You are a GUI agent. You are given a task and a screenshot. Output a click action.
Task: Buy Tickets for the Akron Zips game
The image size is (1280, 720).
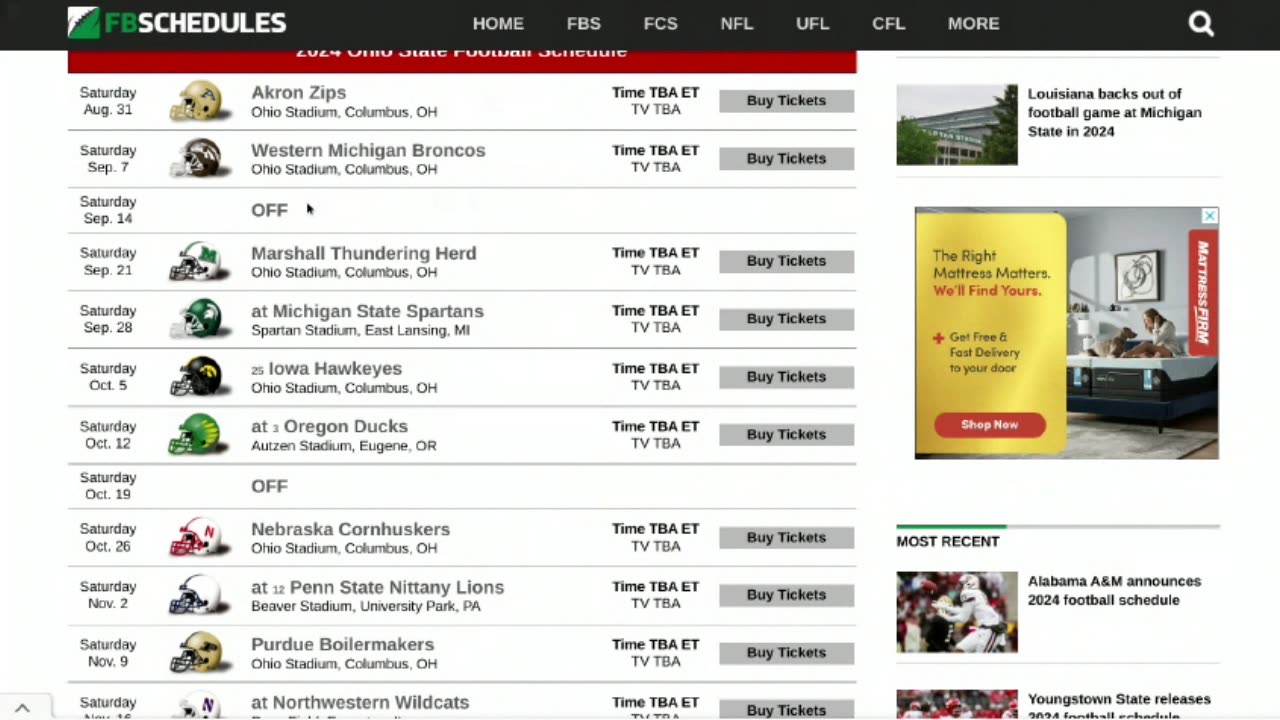[786, 101]
